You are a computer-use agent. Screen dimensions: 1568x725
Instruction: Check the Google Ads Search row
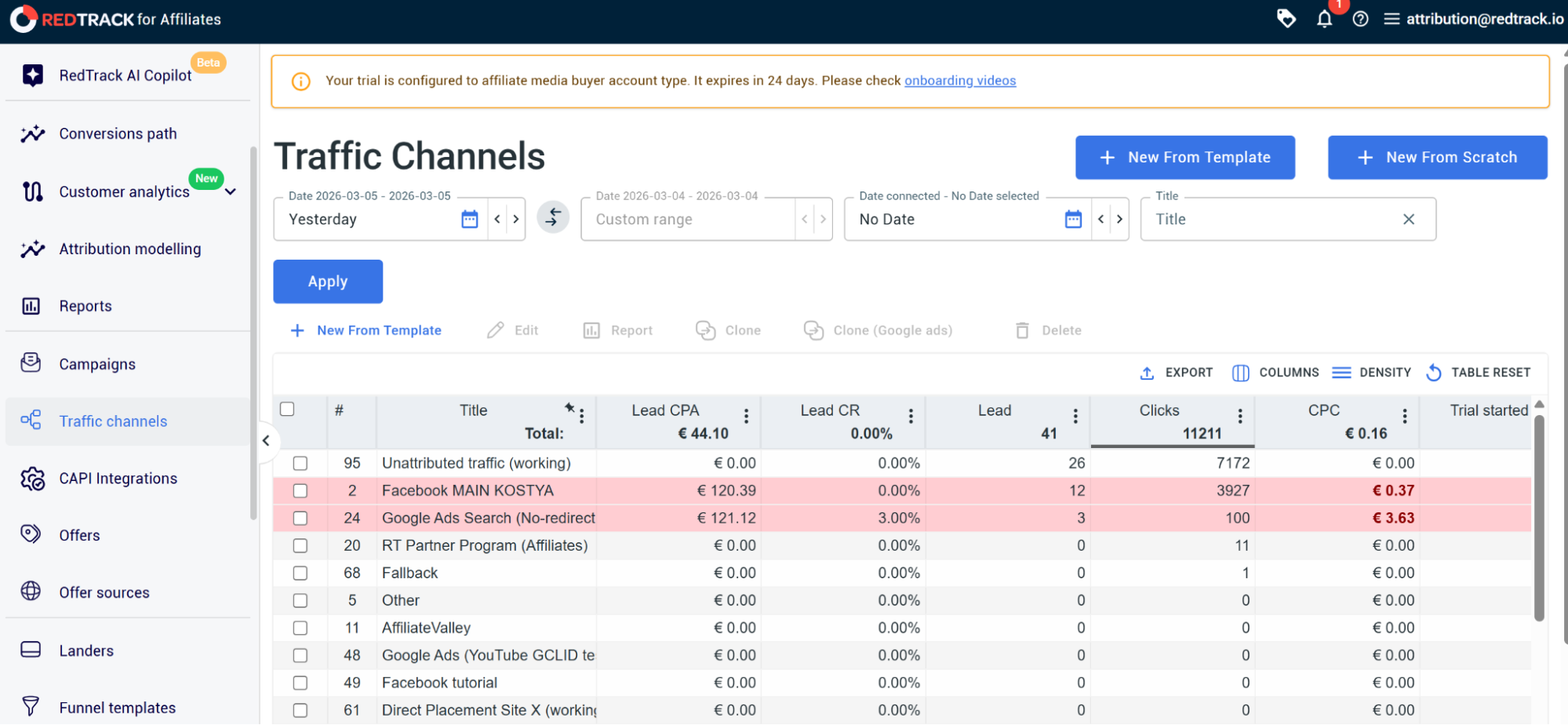[300, 519]
